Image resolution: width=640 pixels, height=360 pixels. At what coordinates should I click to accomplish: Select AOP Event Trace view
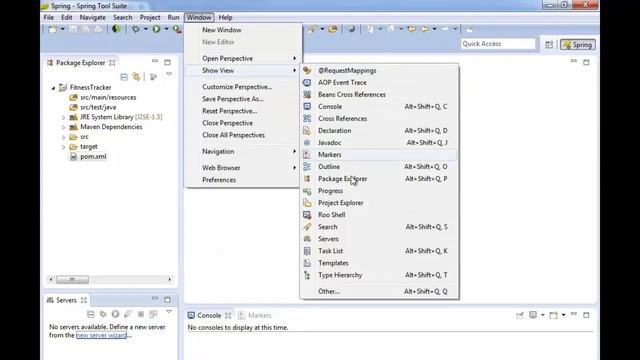point(379,82)
